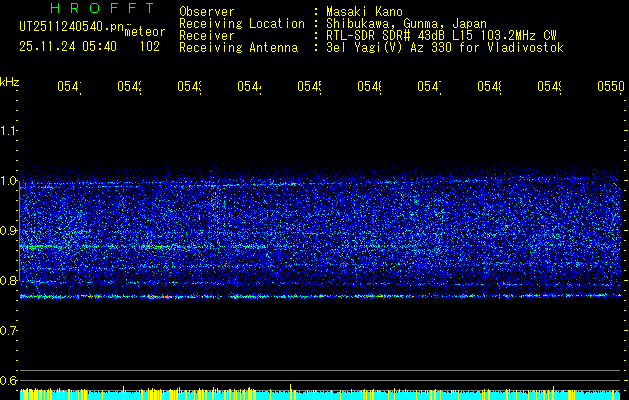
Task: Click the 0544 time marker
Action: (249, 86)
